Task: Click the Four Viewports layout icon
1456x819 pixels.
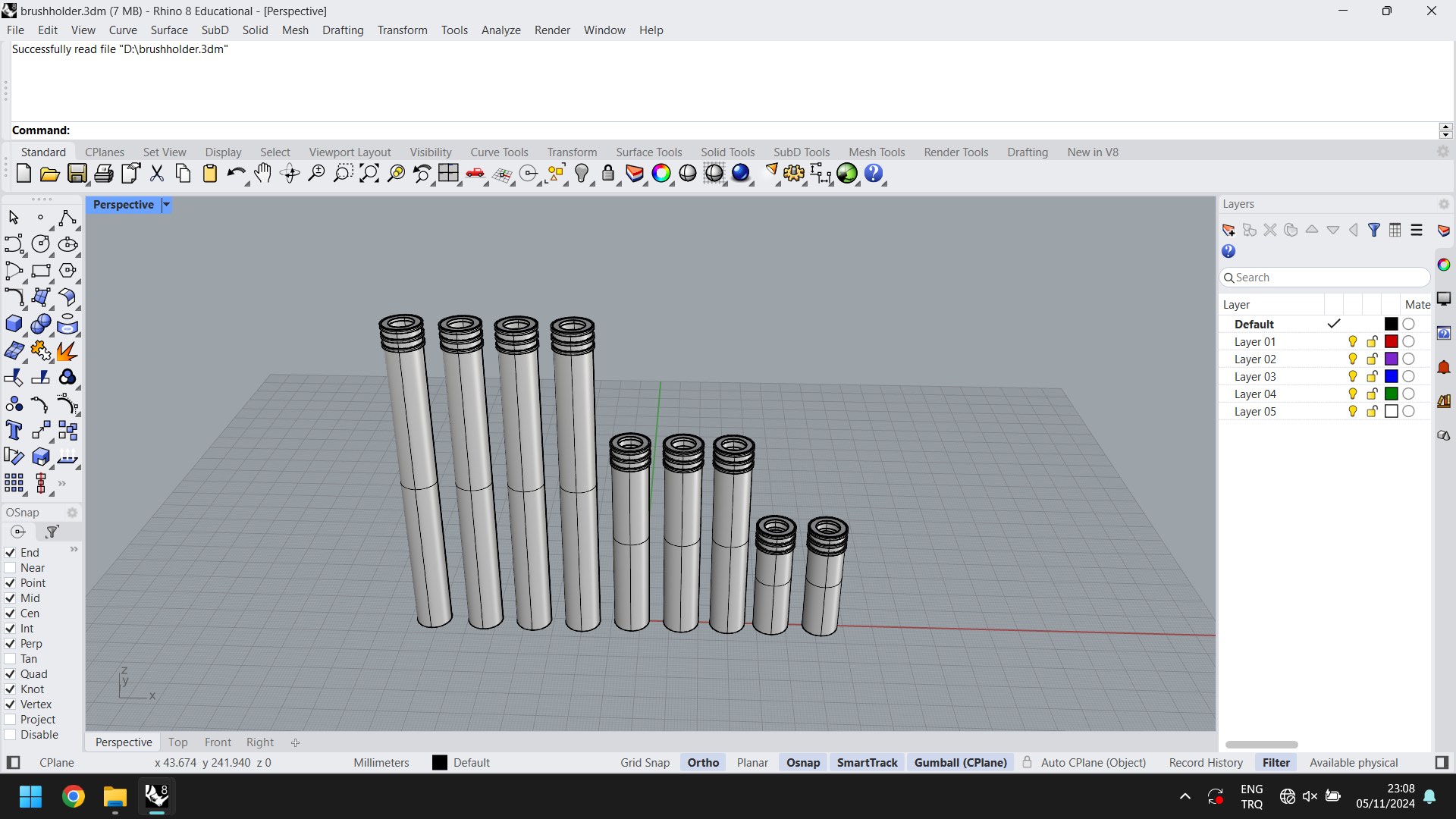Action: click(x=449, y=174)
